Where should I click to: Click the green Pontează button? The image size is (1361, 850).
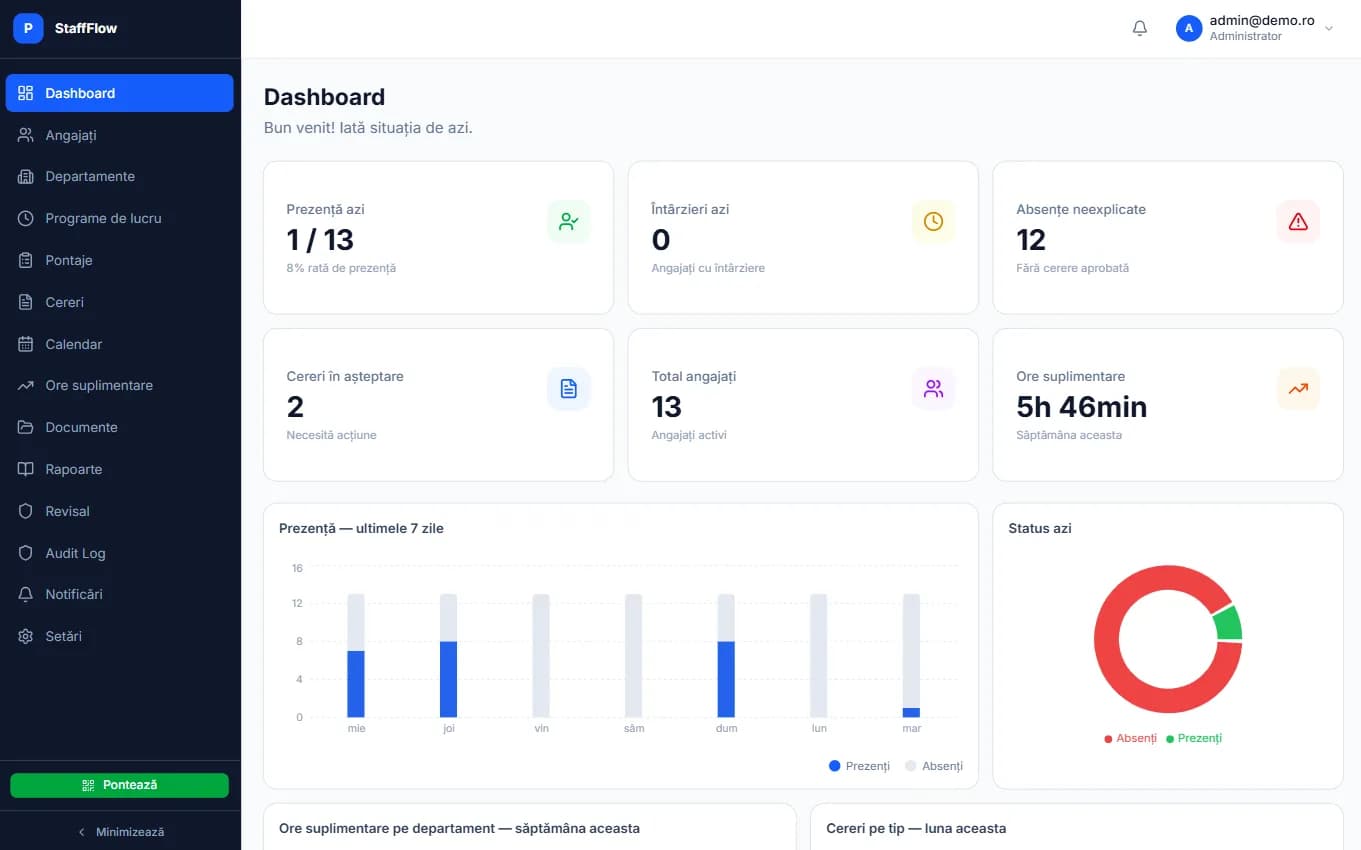(x=120, y=785)
